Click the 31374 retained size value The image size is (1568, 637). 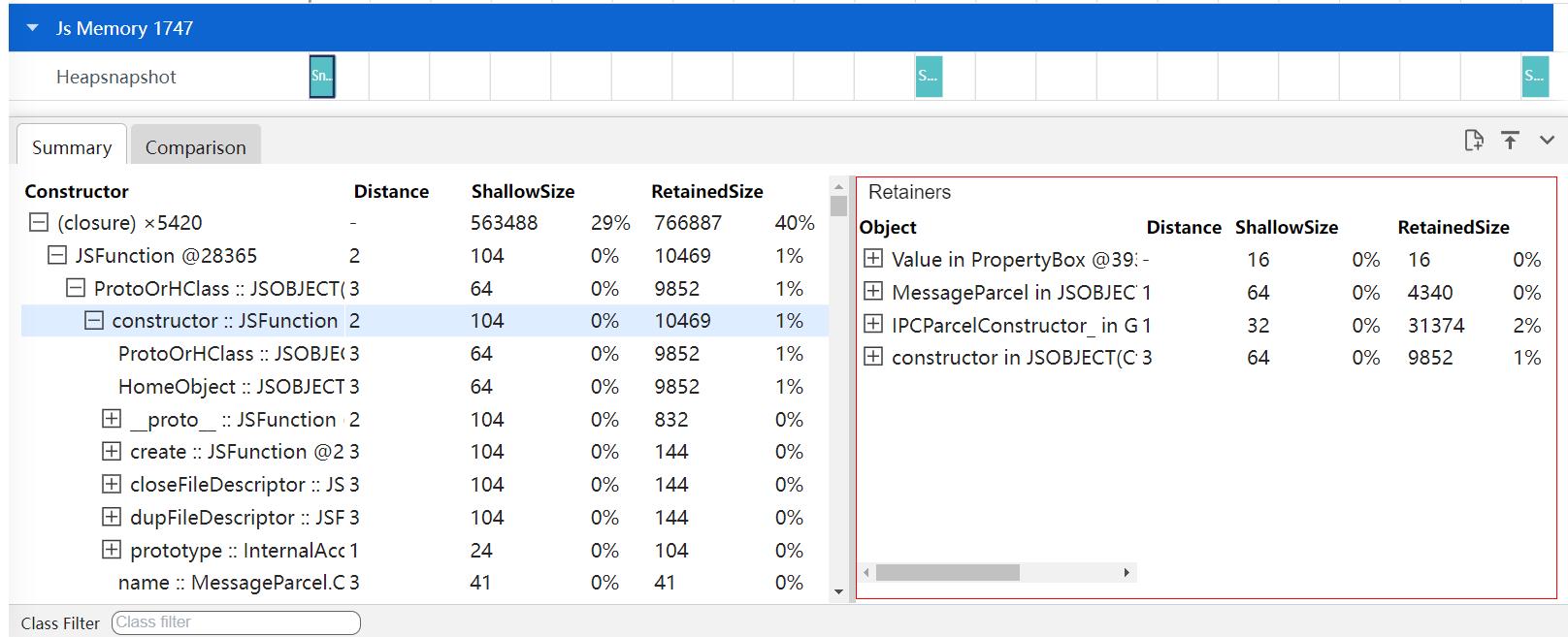click(x=1436, y=325)
